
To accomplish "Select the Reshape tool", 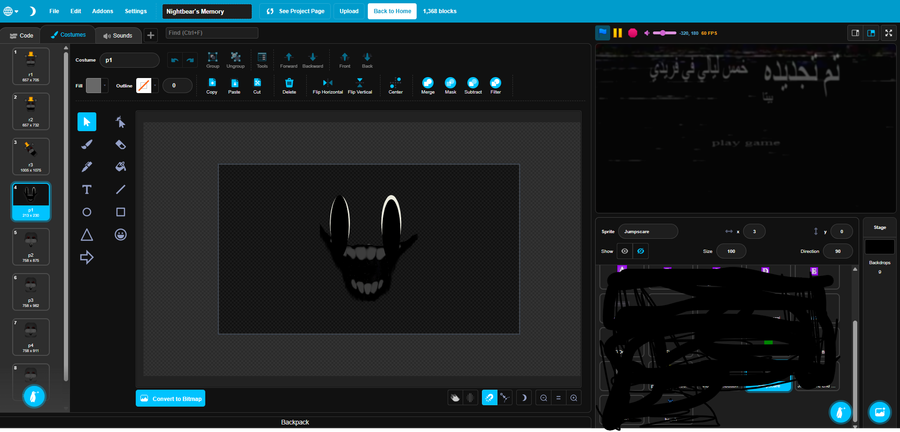I will [121, 122].
